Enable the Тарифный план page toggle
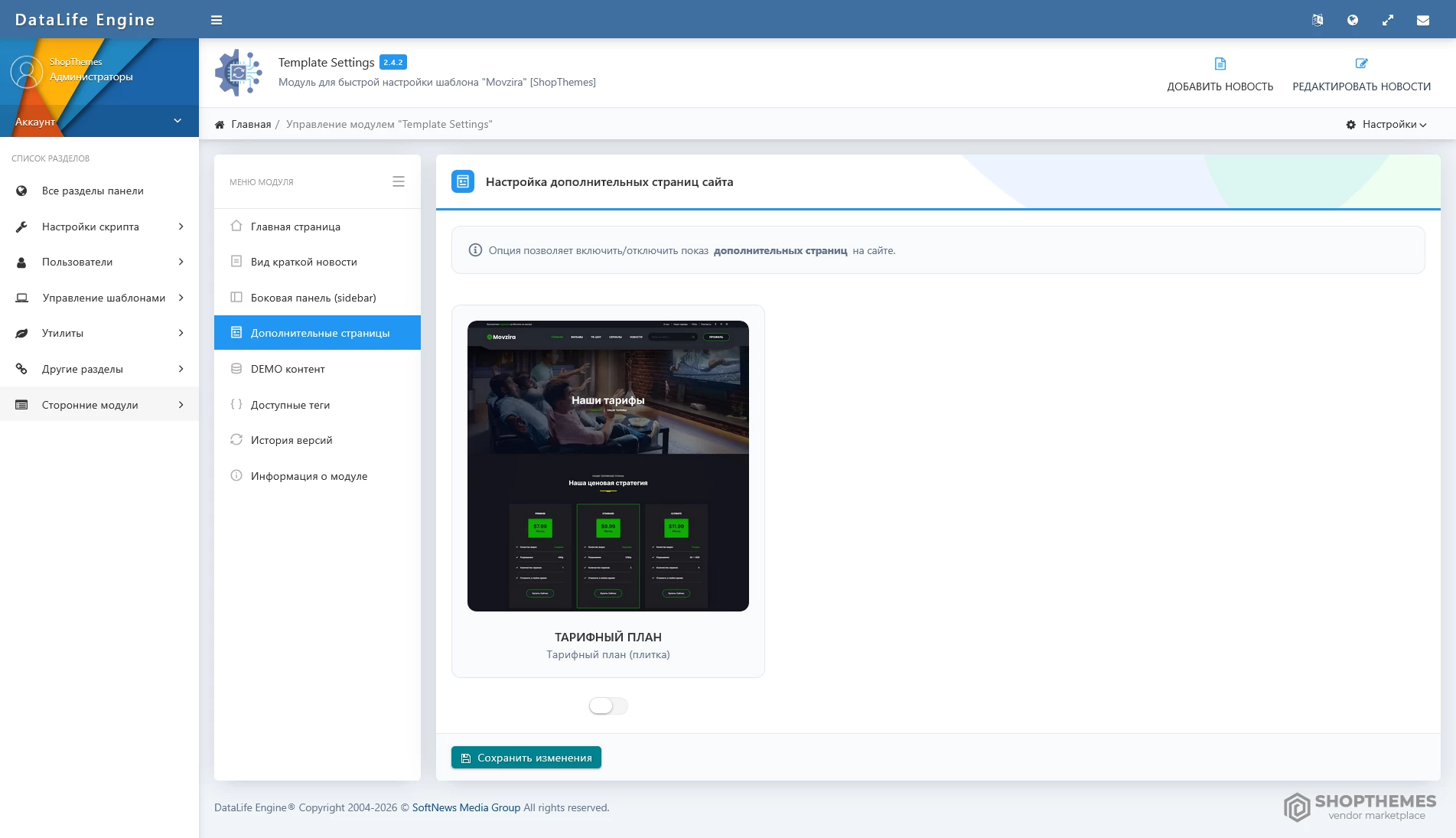The height and width of the screenshot is (838, 1456). [x=607, y=706]
